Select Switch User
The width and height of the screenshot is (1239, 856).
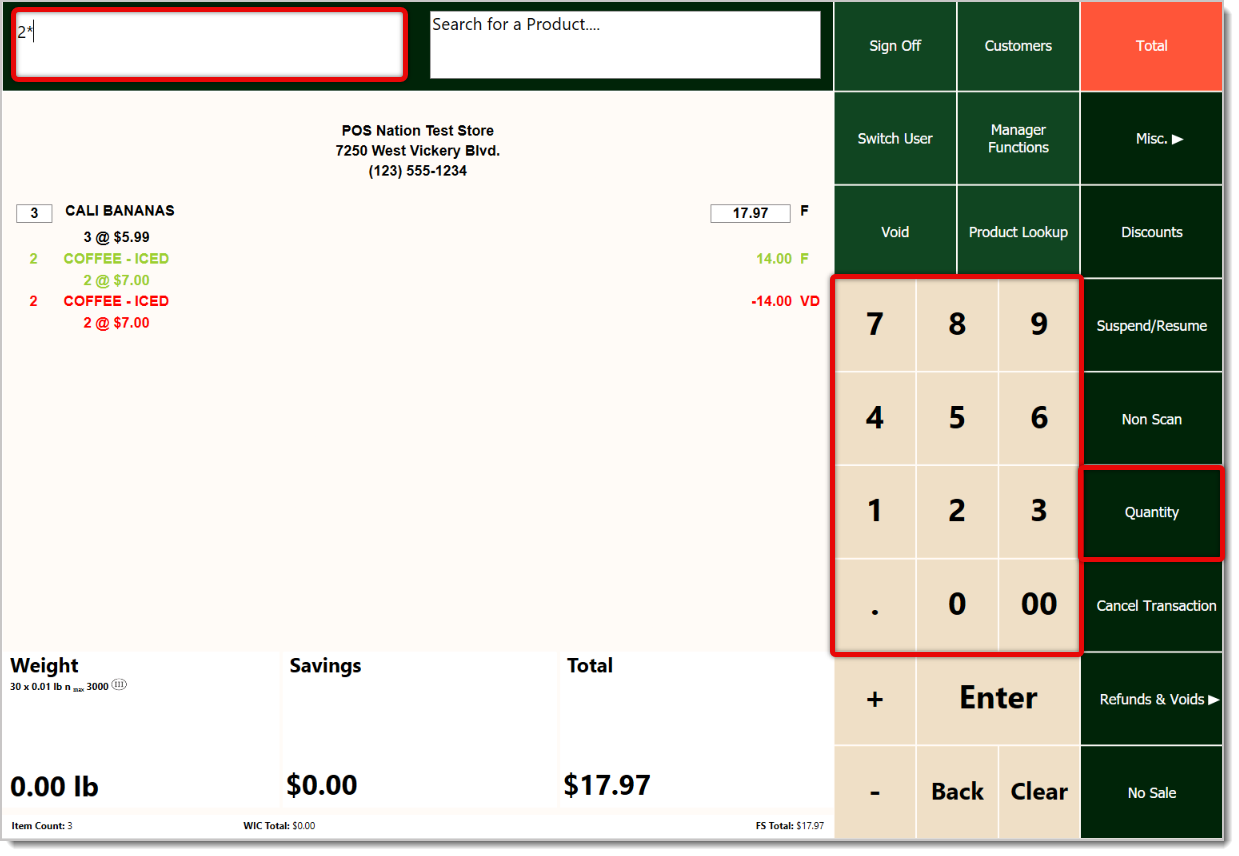(x=895, y=139)
